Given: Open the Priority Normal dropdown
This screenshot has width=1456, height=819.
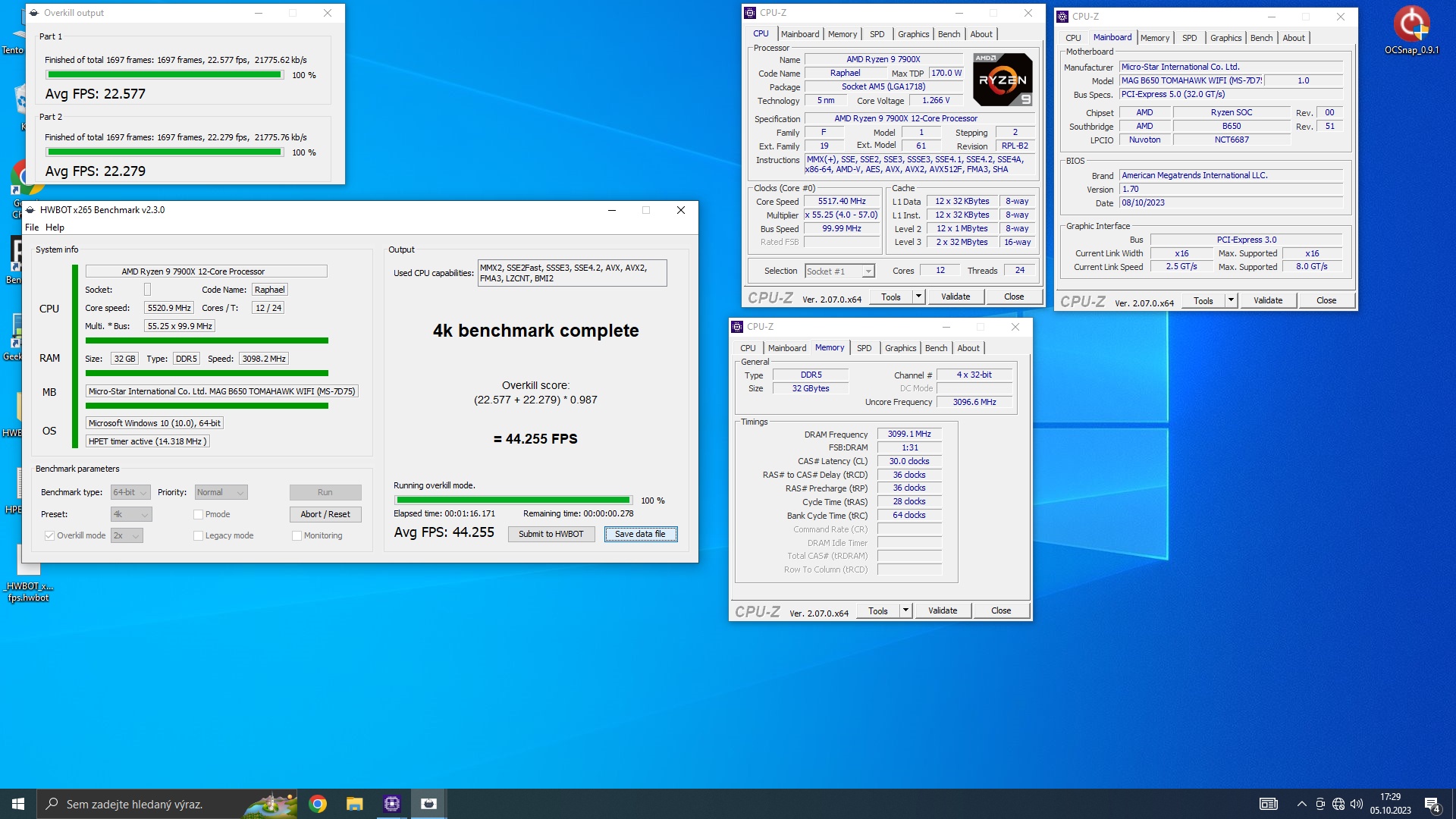Looking at the screenshot, I should pyautogui.click(x=221, y=492).
